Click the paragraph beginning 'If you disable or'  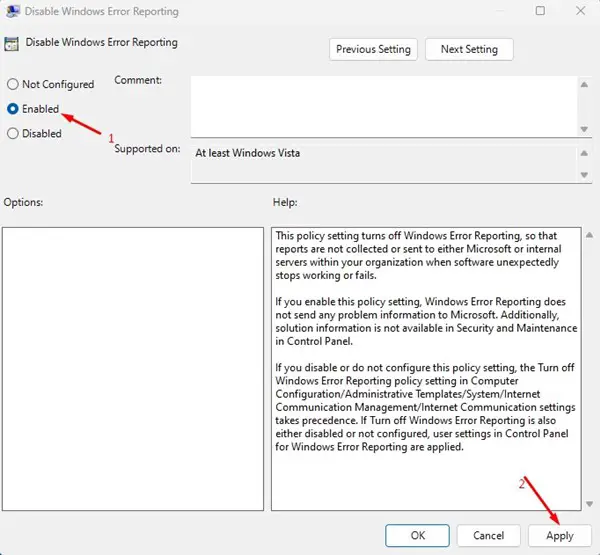(426, 407)
